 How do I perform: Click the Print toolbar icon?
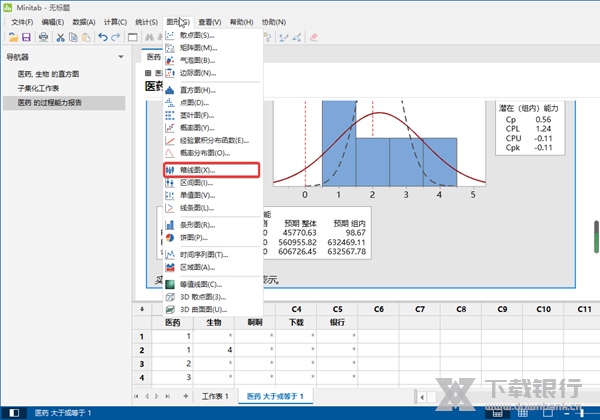pos(42,37)
